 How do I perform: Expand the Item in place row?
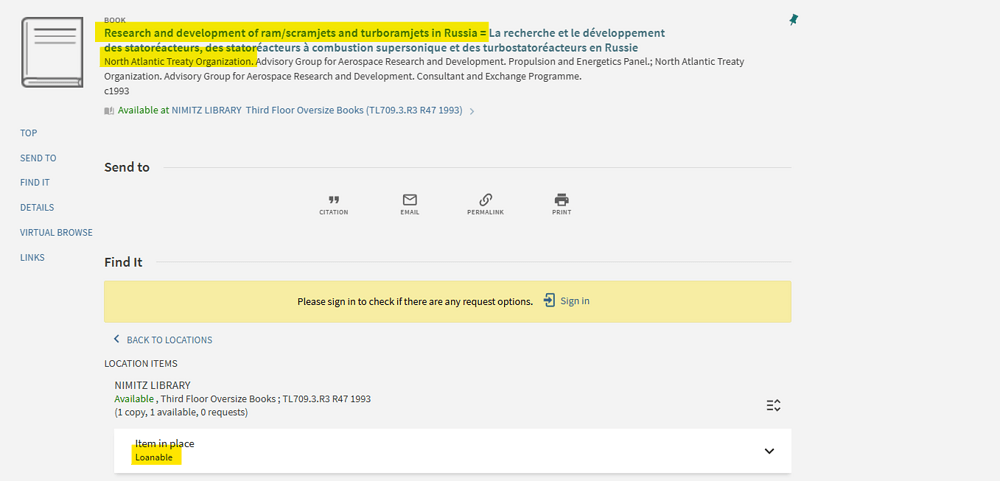tap(768, 451)
